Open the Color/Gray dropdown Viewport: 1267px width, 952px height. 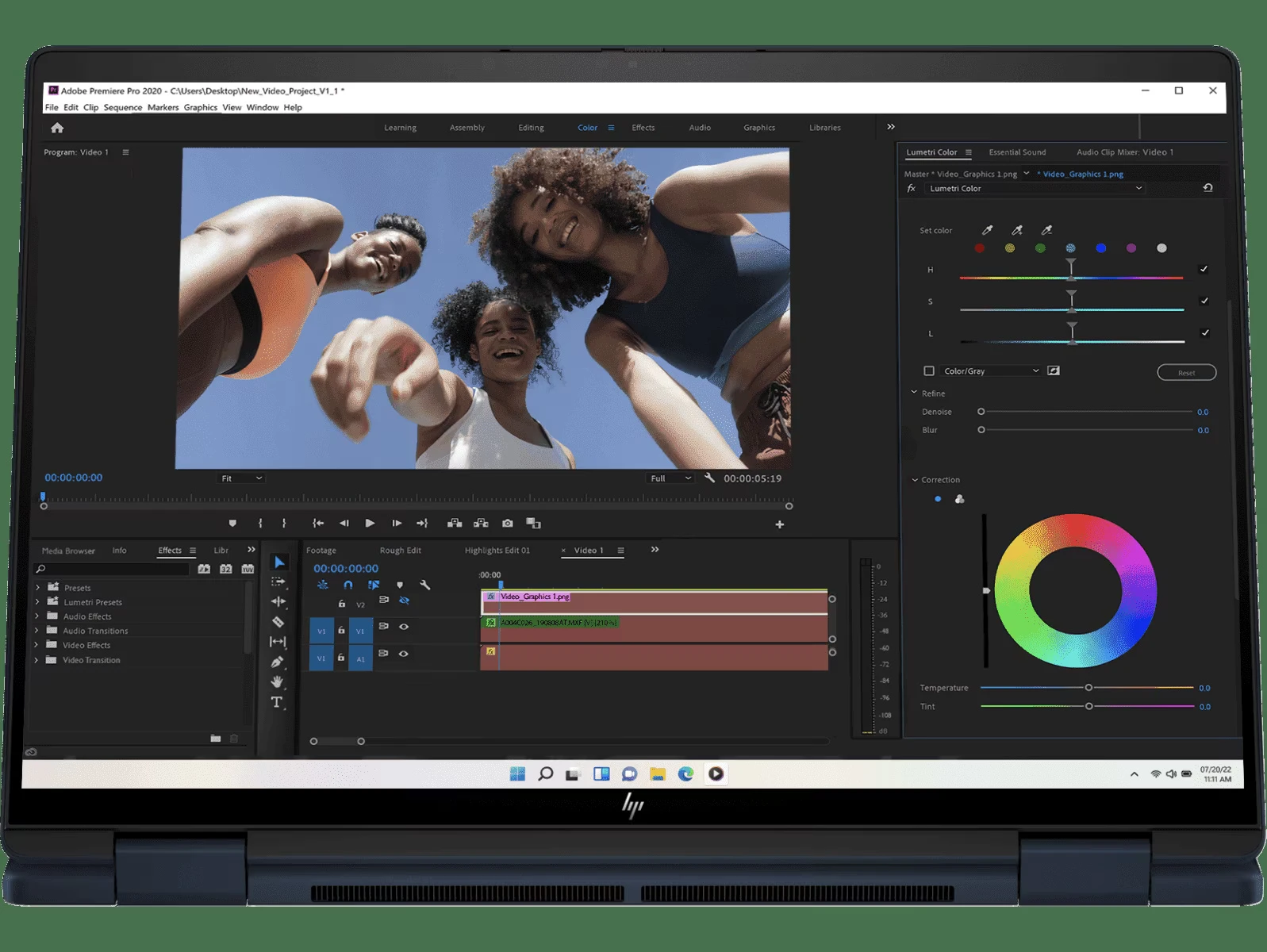[990, 370]
